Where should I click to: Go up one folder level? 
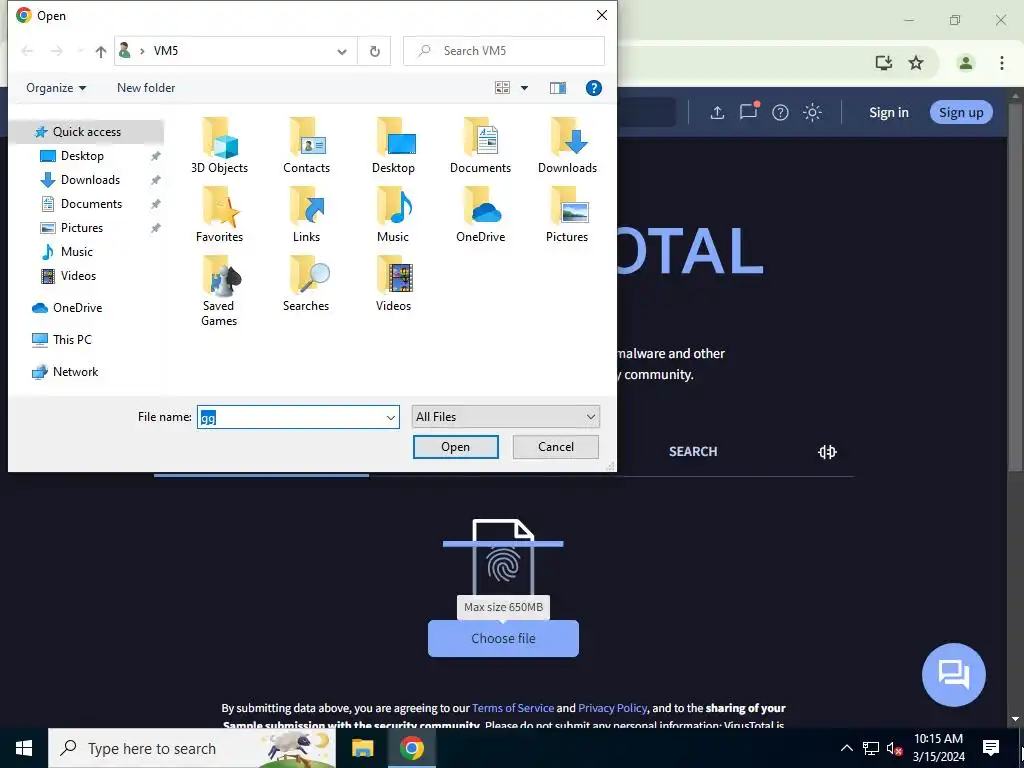(x=101, y=51)
